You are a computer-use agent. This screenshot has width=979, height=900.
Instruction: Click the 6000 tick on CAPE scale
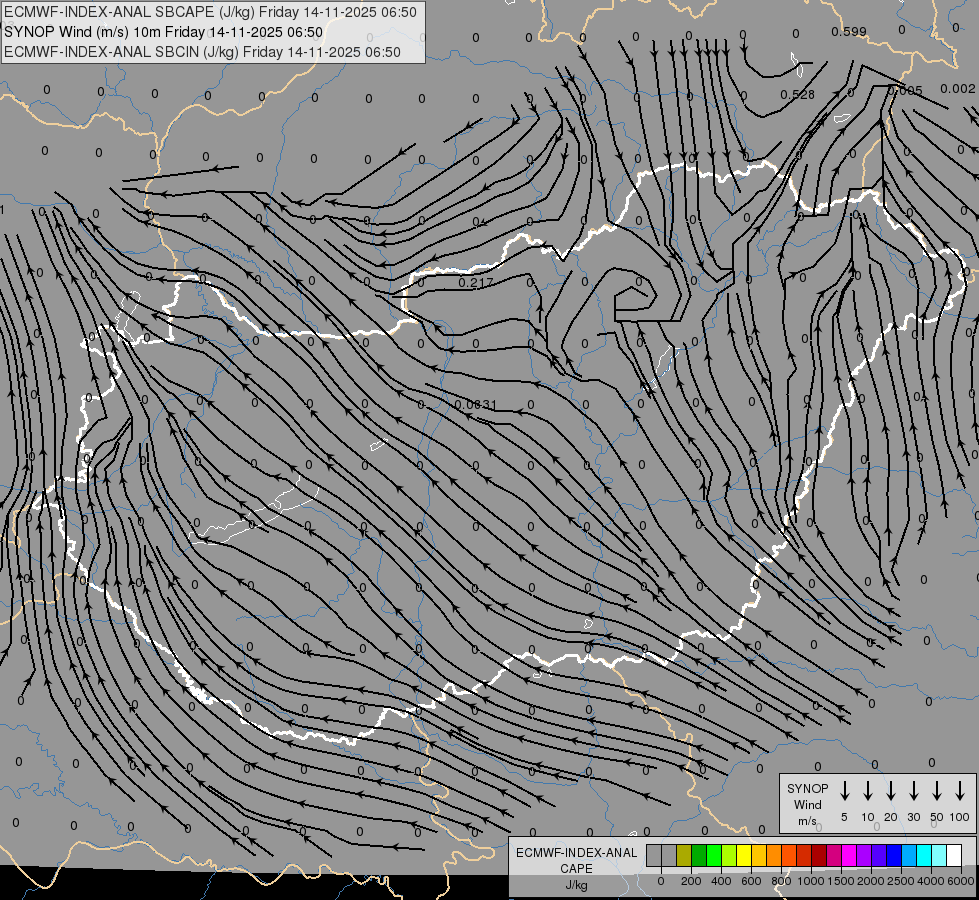click(x=961, y=881)
